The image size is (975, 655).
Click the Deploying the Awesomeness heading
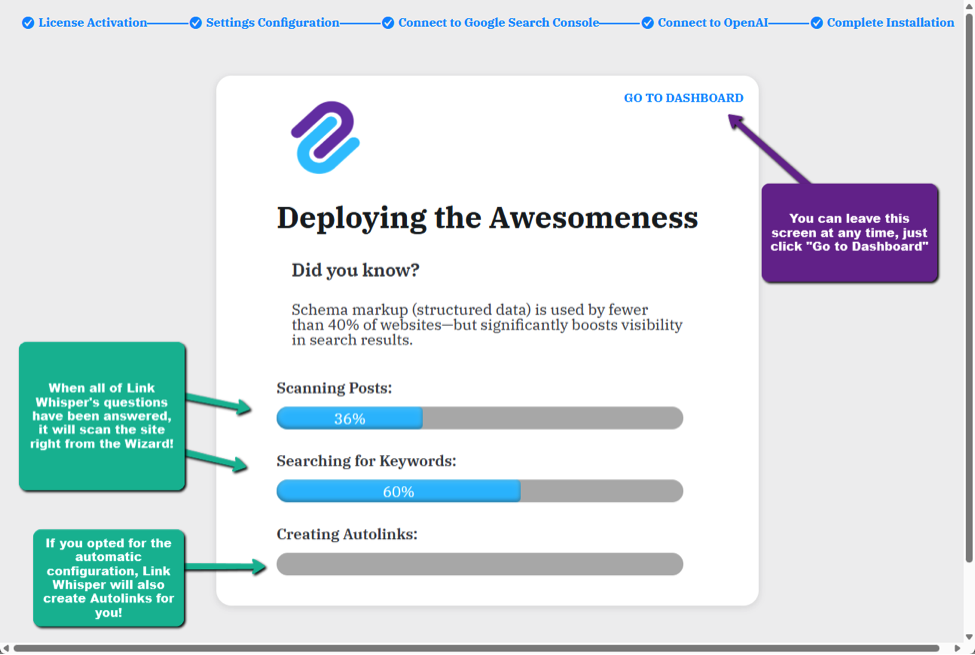pyautogui.click(x=487, y=218)
